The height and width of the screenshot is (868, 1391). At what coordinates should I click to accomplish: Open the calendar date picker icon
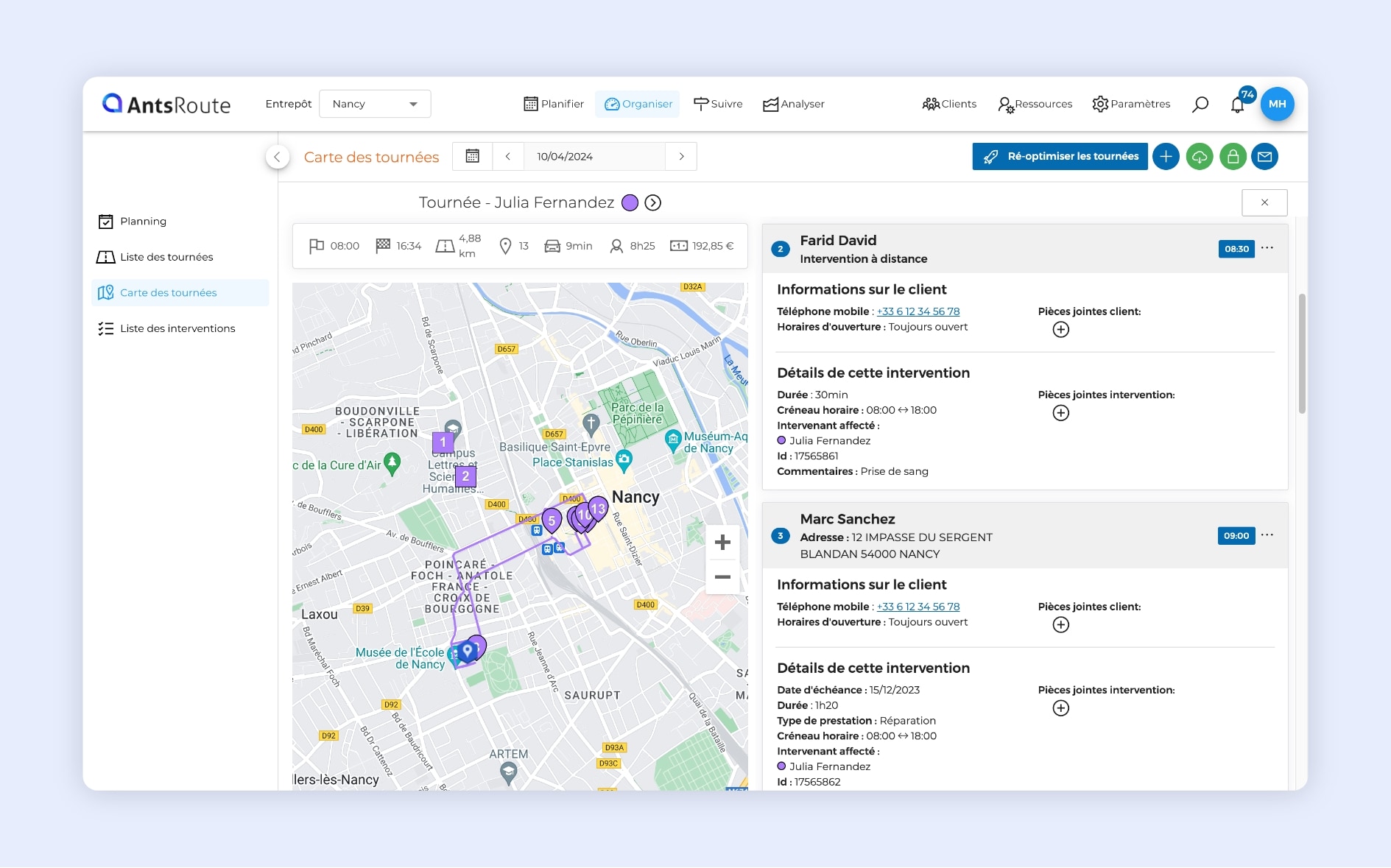tap(473, 157)
